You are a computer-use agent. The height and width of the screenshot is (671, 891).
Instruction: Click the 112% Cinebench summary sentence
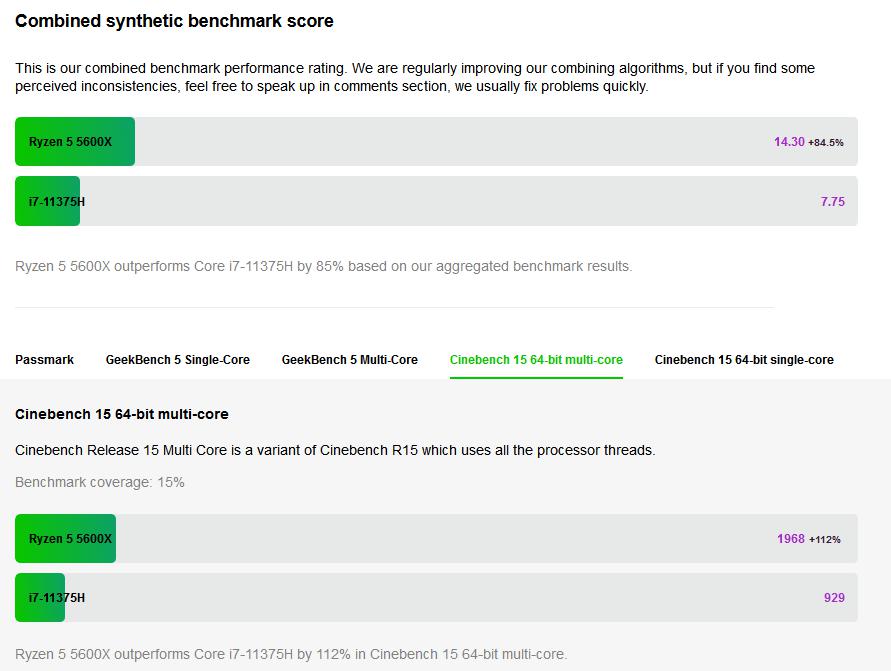tap(291, 654)
